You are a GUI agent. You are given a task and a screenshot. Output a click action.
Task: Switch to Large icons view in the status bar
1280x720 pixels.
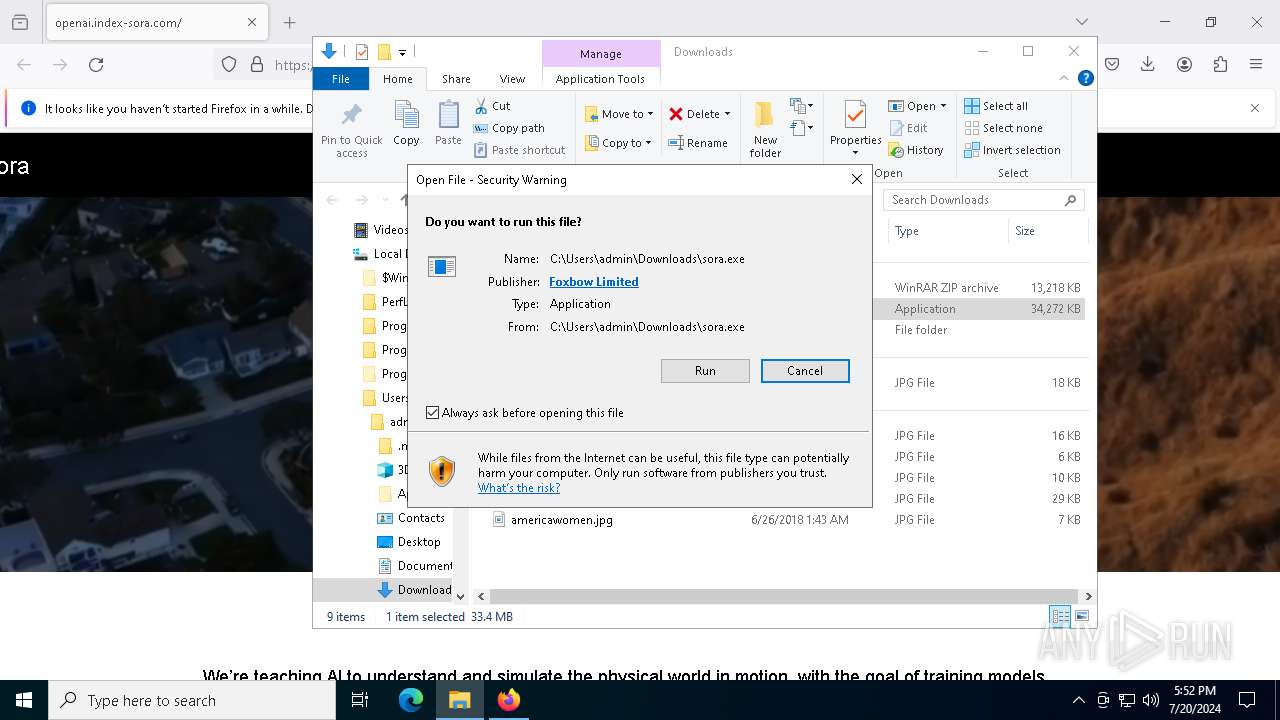point(1081,616)
